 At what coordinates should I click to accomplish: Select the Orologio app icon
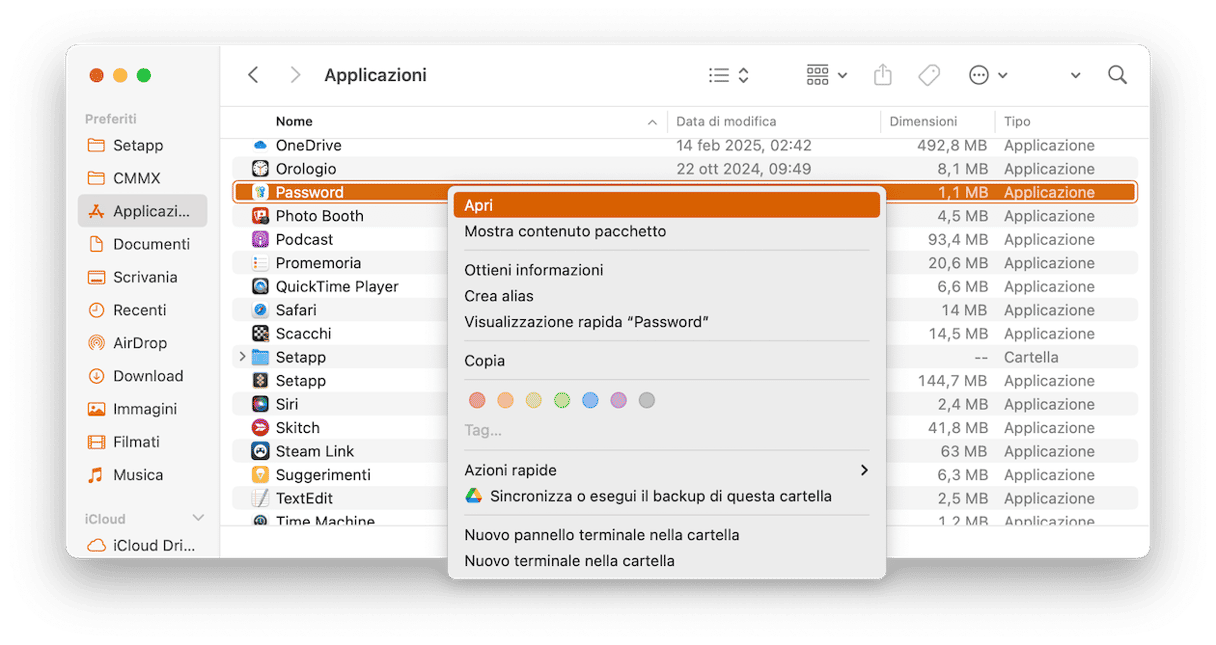coord(260,169)
